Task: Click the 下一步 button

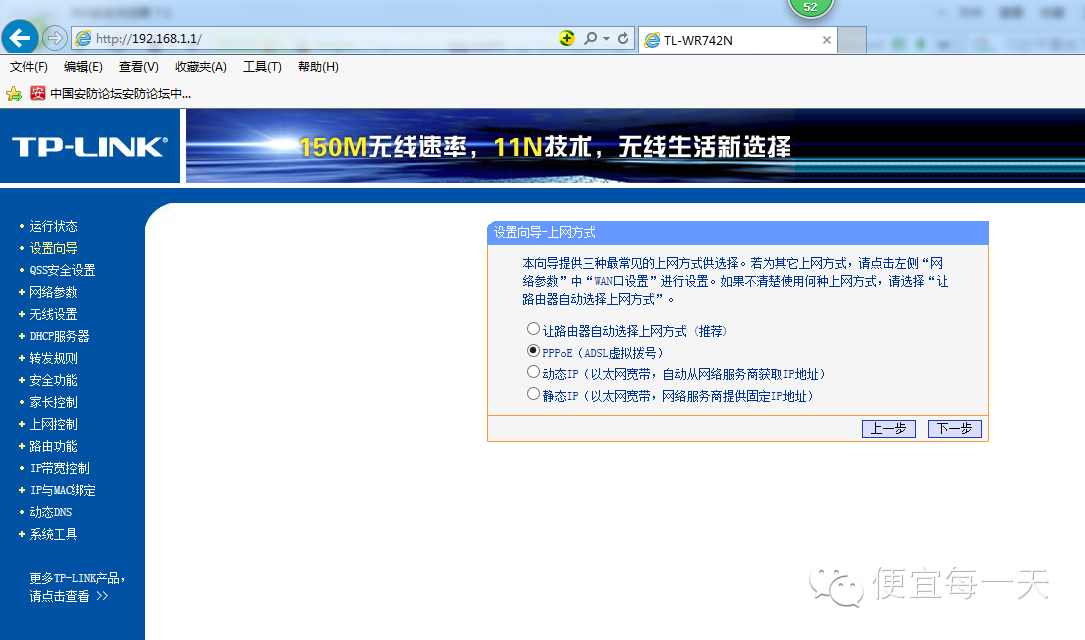Action: [954, 429]
